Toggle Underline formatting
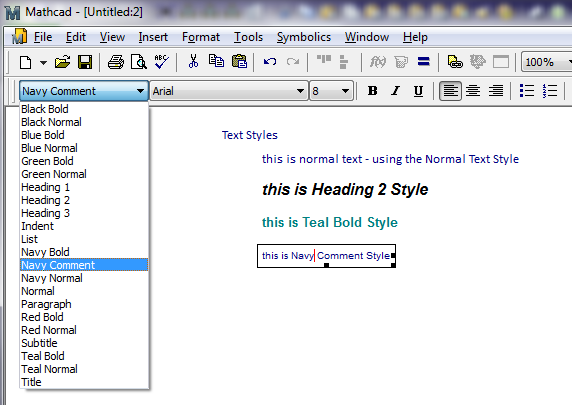572x405 pixels. tap(418, 91)
